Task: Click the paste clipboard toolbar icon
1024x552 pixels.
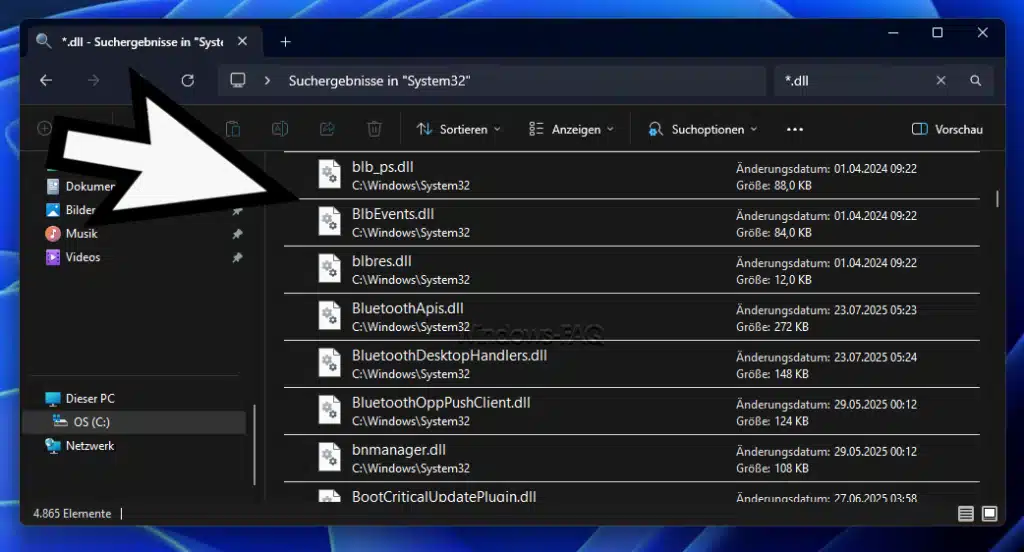Action: [233, 129]
